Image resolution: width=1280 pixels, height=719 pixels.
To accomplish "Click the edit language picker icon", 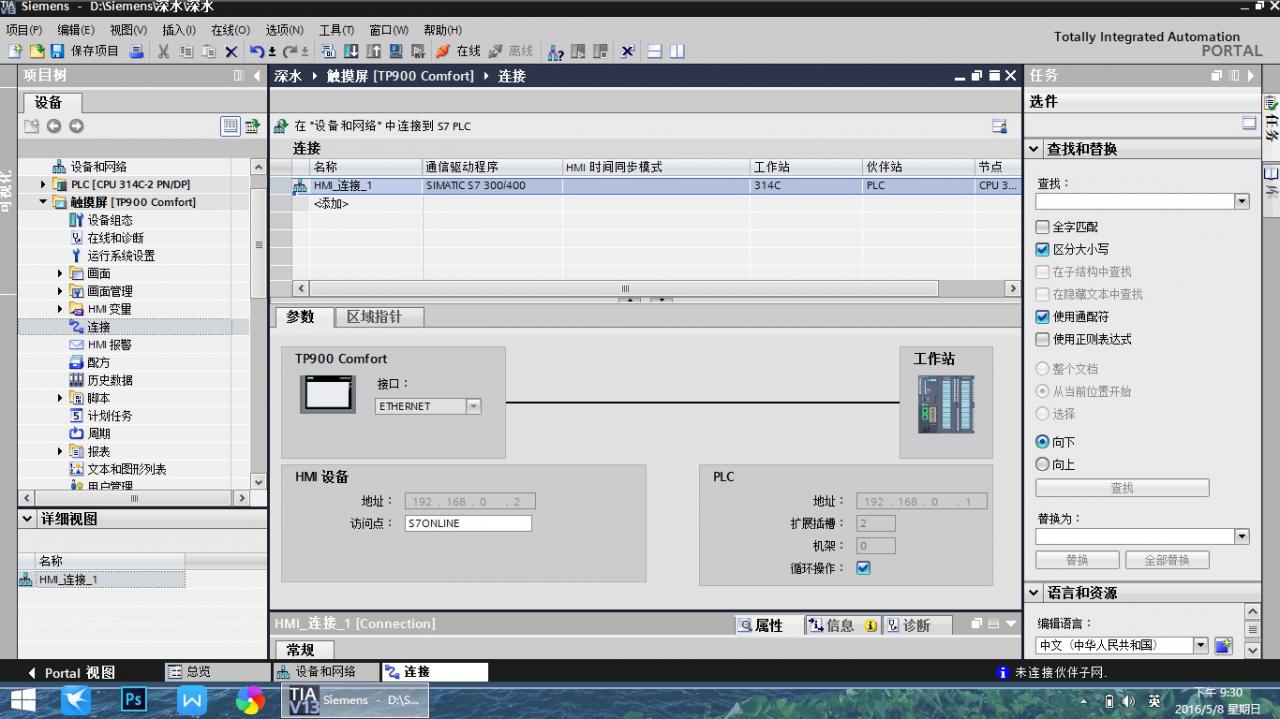I will click(1223, 645).
